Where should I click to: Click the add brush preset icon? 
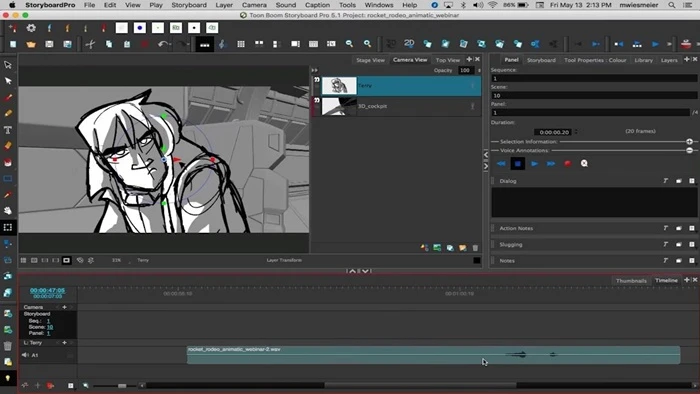pyautogui.click(x=12, y=28)
